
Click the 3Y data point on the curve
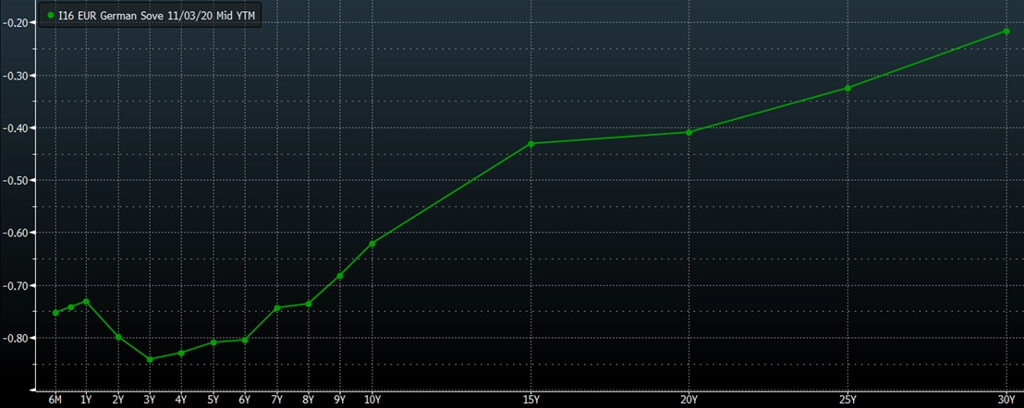click(x=150, y=359)
